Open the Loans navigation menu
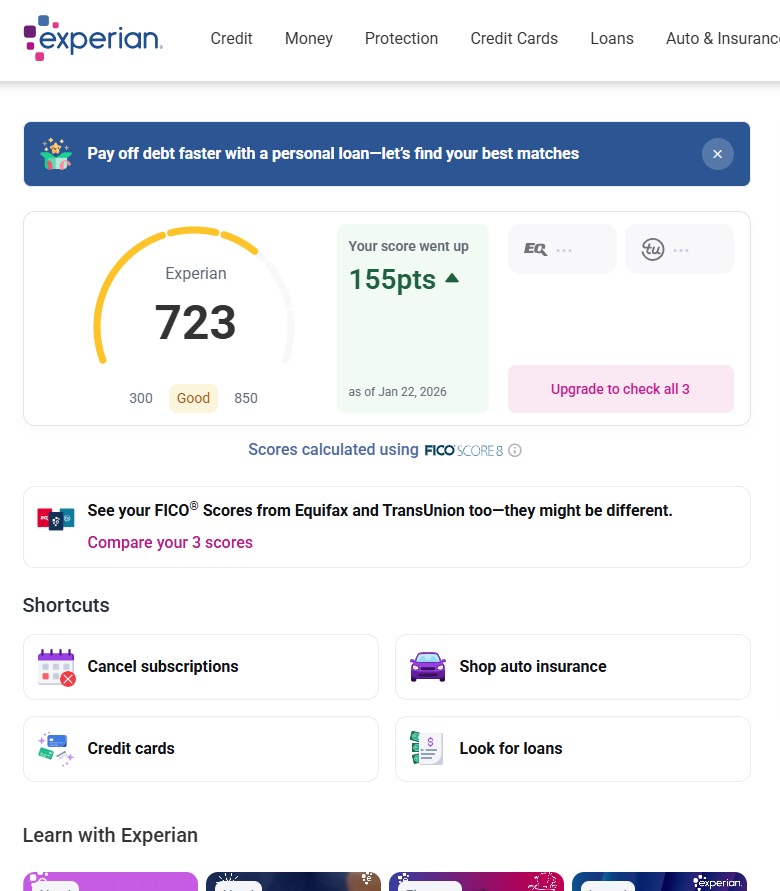The height and width of the screenshot is (891, 780). coord(612,39)
